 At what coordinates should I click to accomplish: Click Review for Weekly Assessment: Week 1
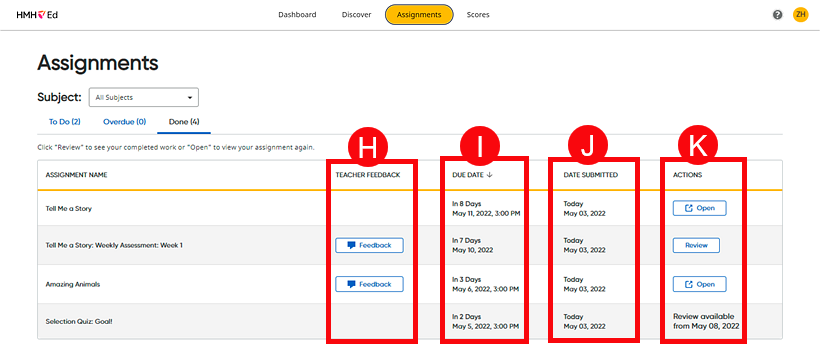(x=696, y=245)
